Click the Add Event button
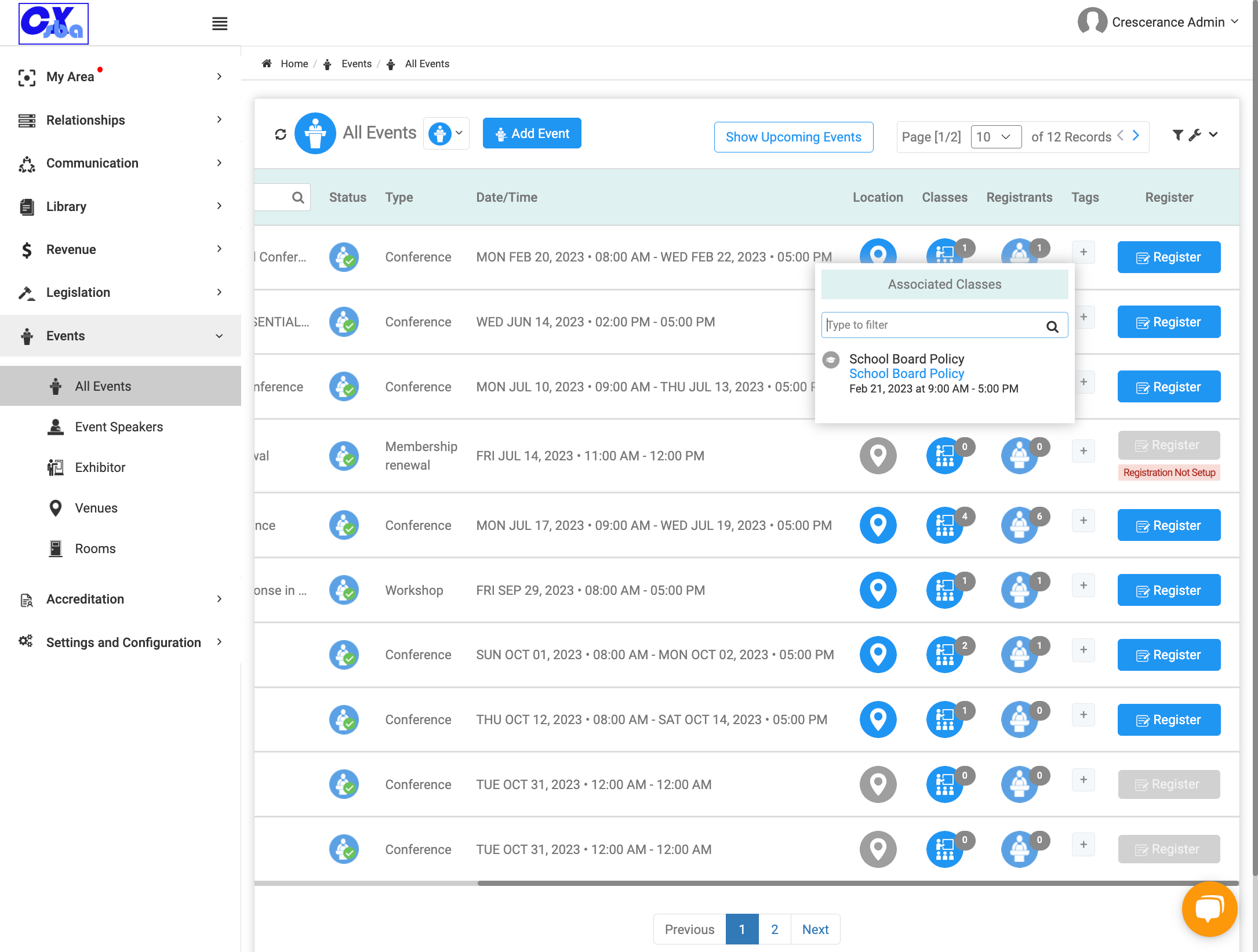The height and width of the screenshot is (952, 1258). coord(532,133)
